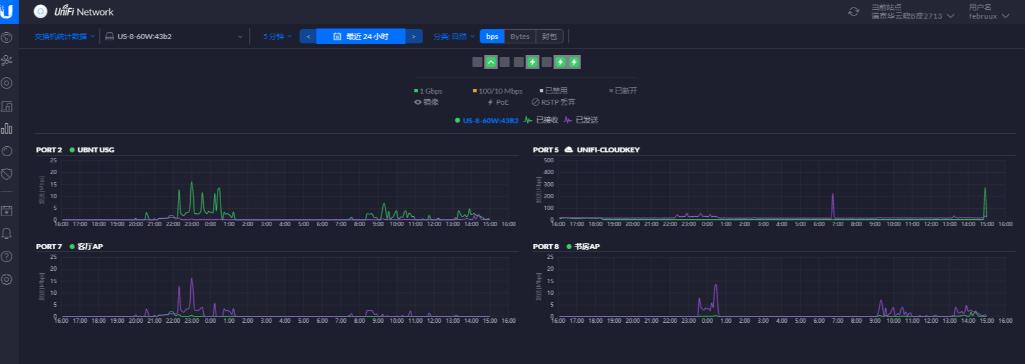1025x364 pixels.
Task: Select gray port 4 in the switch port map
Action: tap(518, 62)
